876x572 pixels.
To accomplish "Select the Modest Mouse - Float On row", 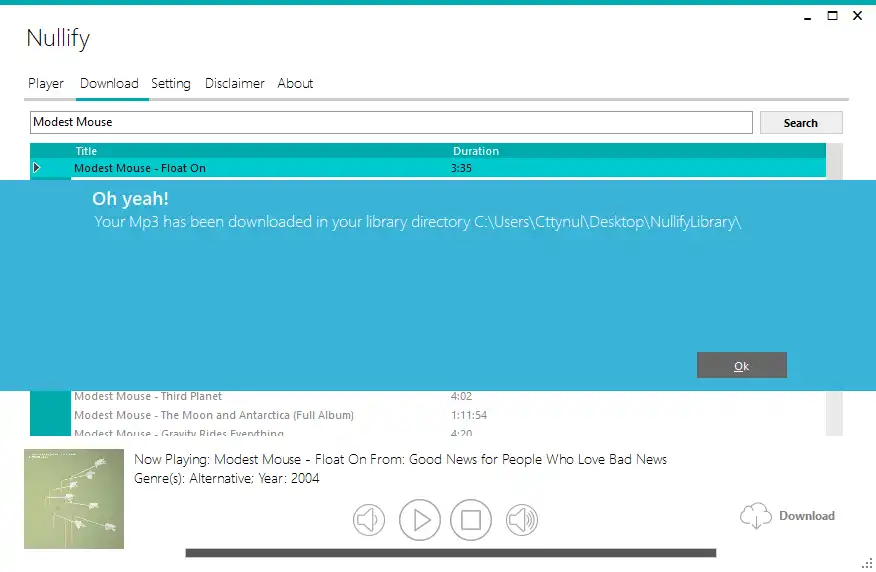I will (x=428, y=168).
